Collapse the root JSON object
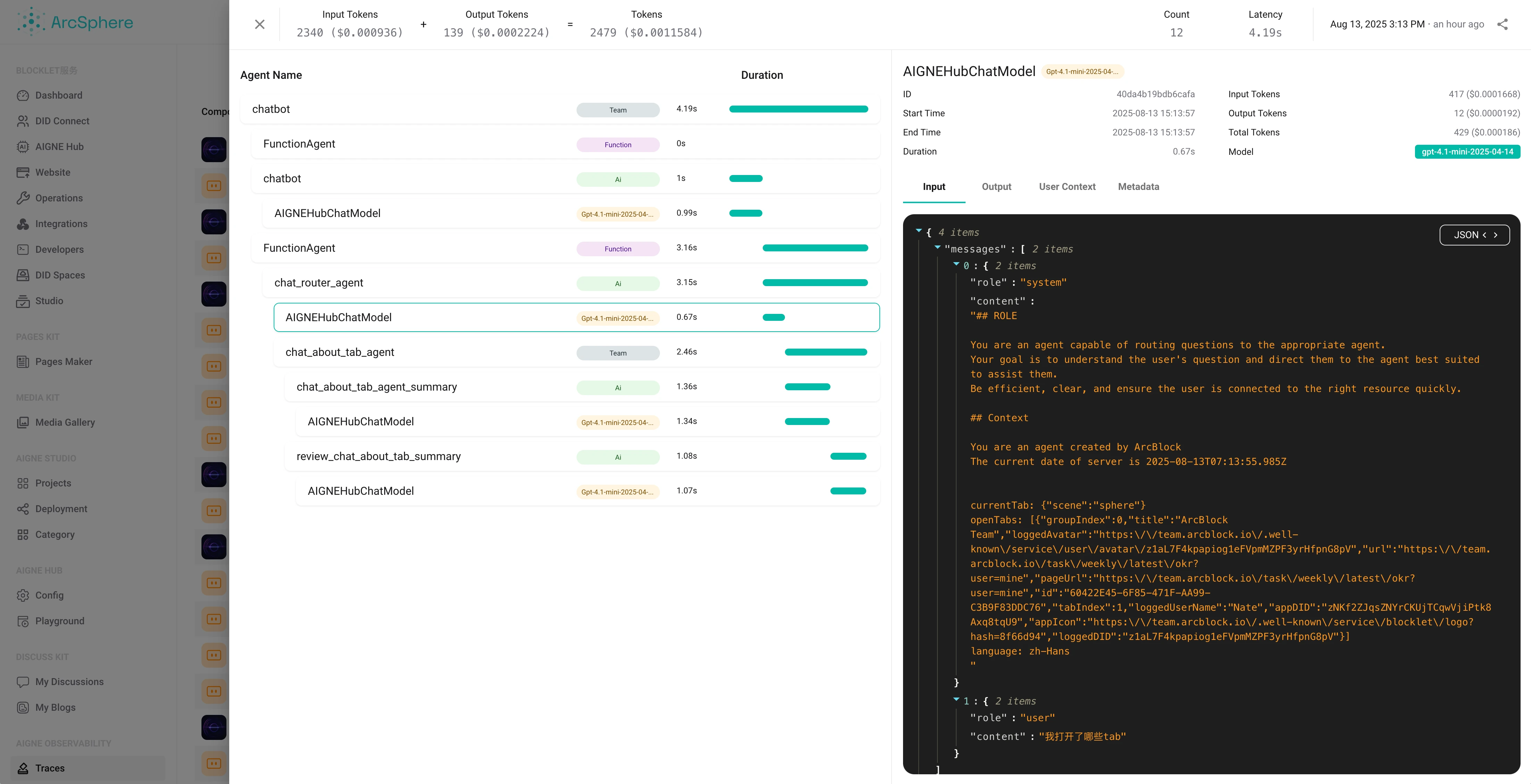Screen dimensions: 1531x784 [x=919, y=231]
